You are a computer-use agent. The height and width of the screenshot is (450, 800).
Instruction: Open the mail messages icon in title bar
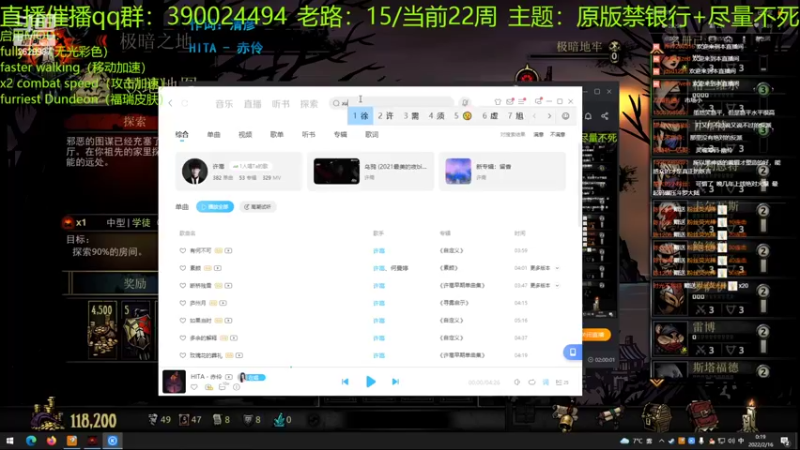coord(510,102)
